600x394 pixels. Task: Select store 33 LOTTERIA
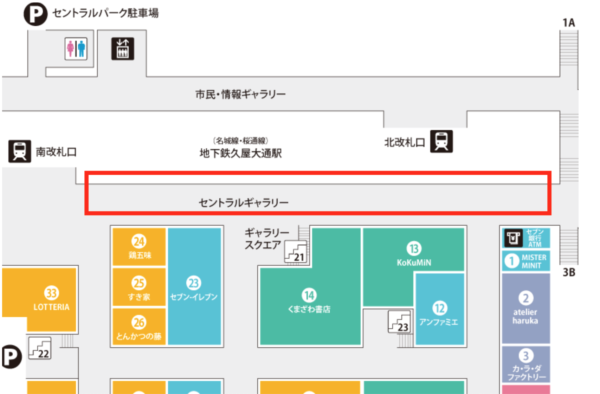51,300
